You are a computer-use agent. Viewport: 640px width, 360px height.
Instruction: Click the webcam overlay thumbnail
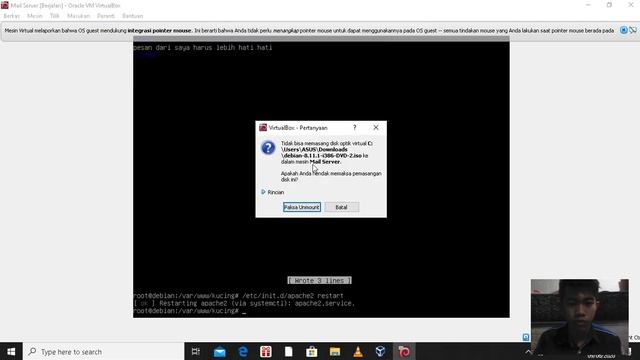click(580, 316)
